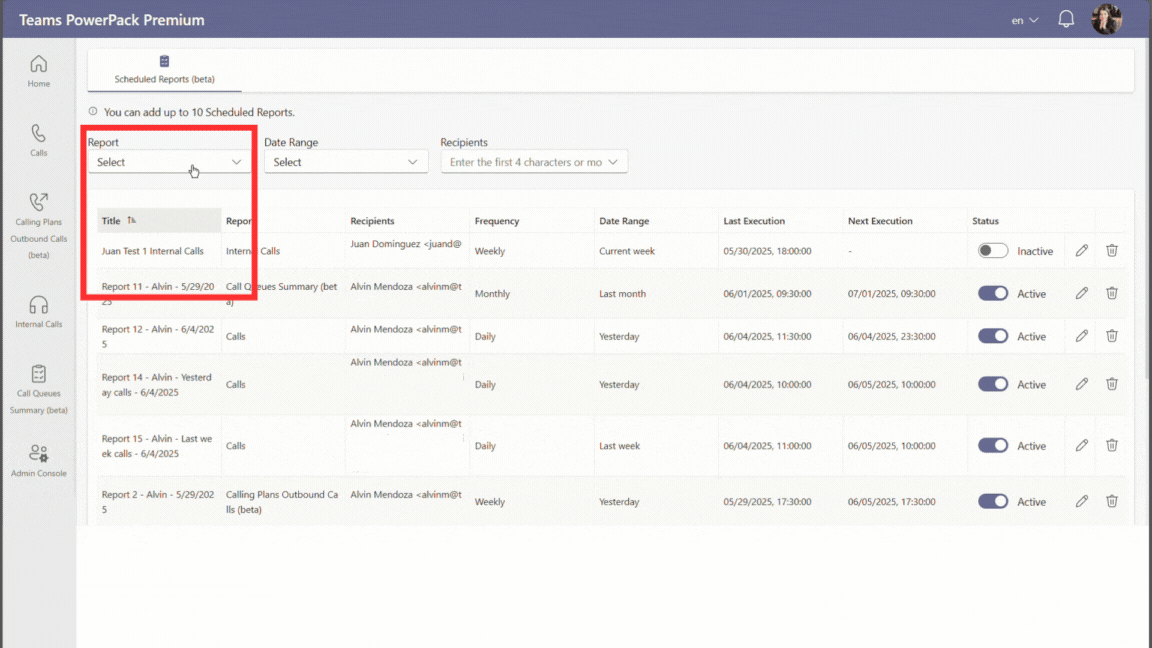Open Calling Plans Outbound Calls icon

pyautogui.click(x=38, y=201)
